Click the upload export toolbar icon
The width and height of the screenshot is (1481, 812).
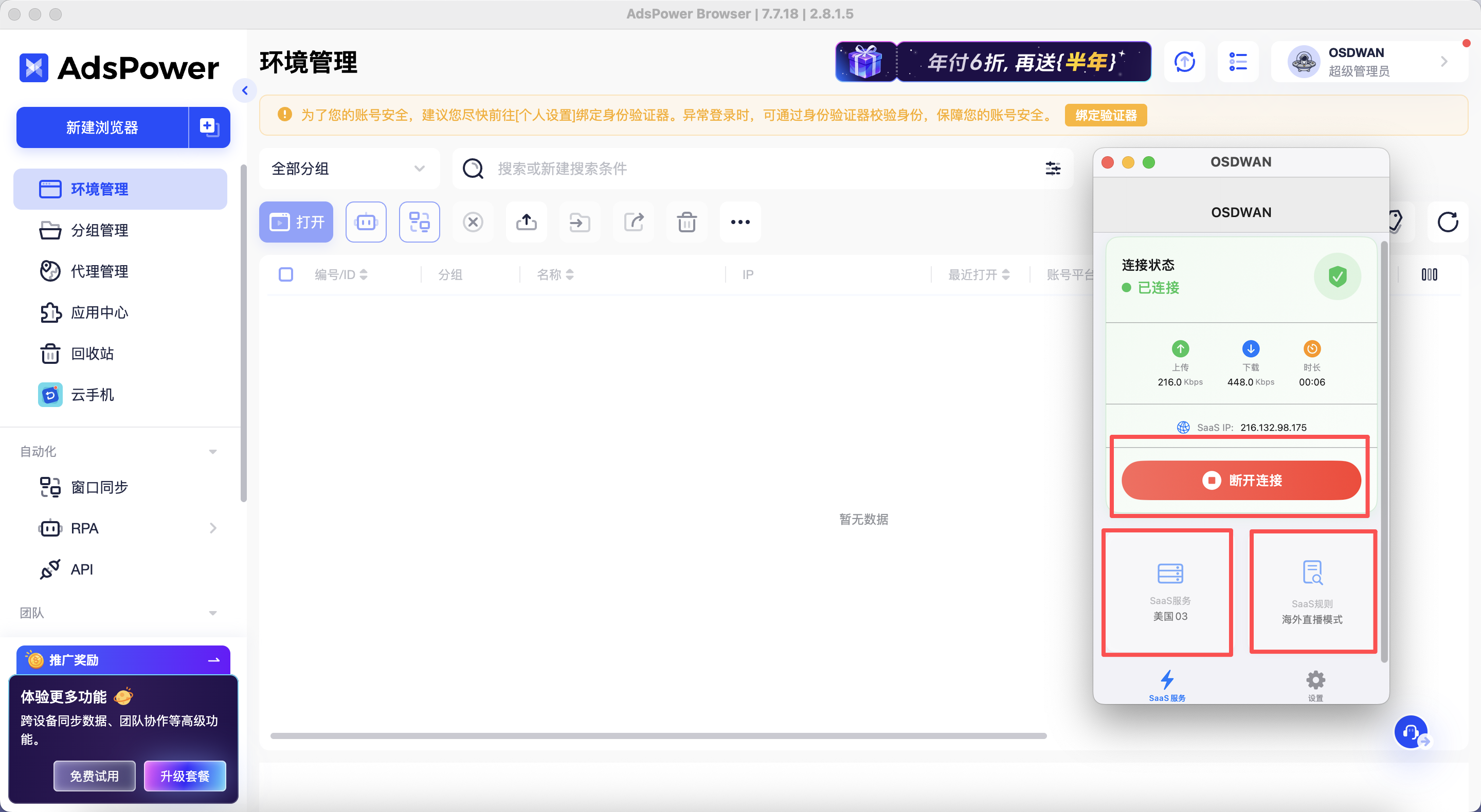coord(526,222)
